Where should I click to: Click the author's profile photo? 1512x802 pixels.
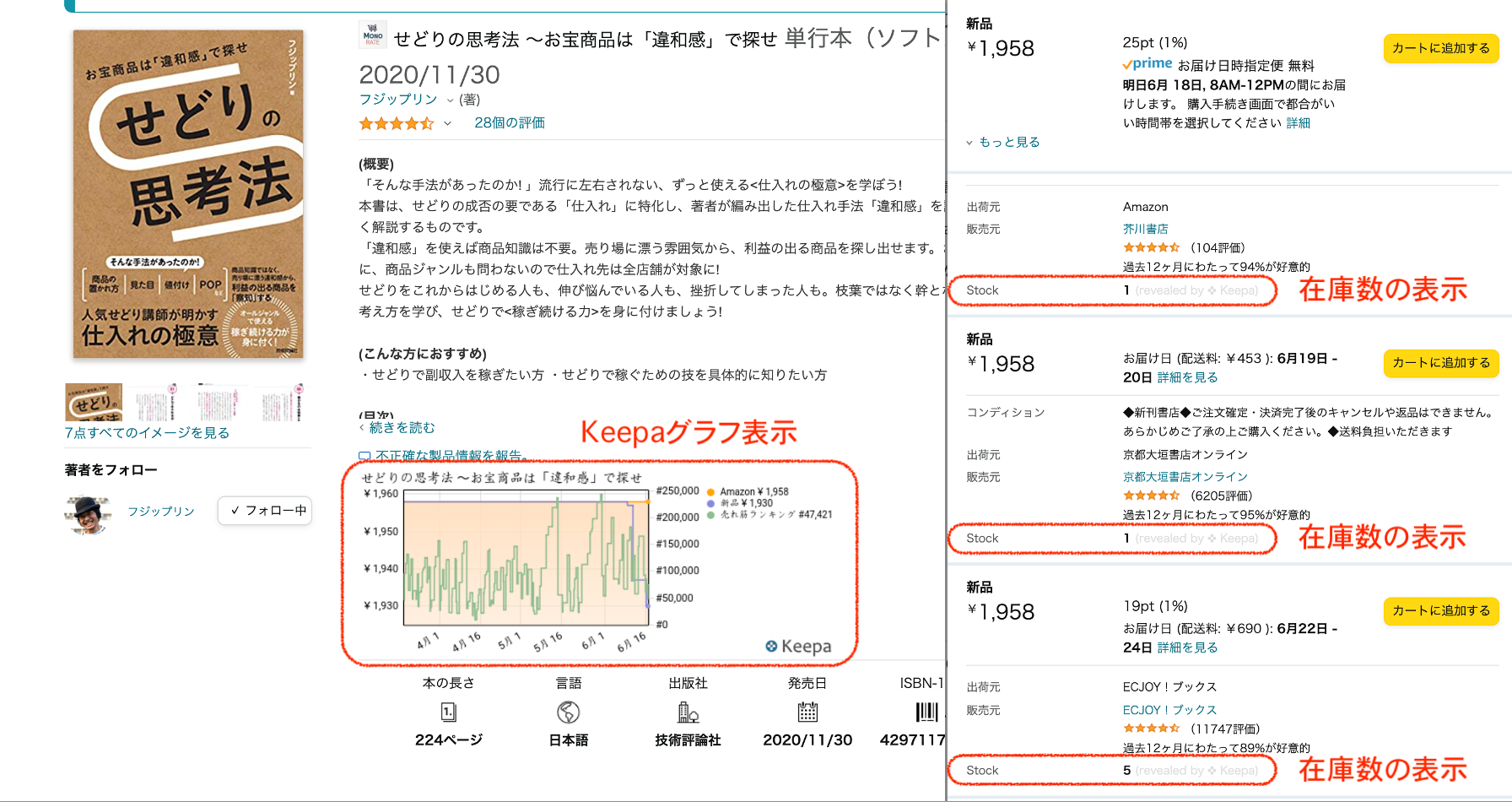pos(88,513)
